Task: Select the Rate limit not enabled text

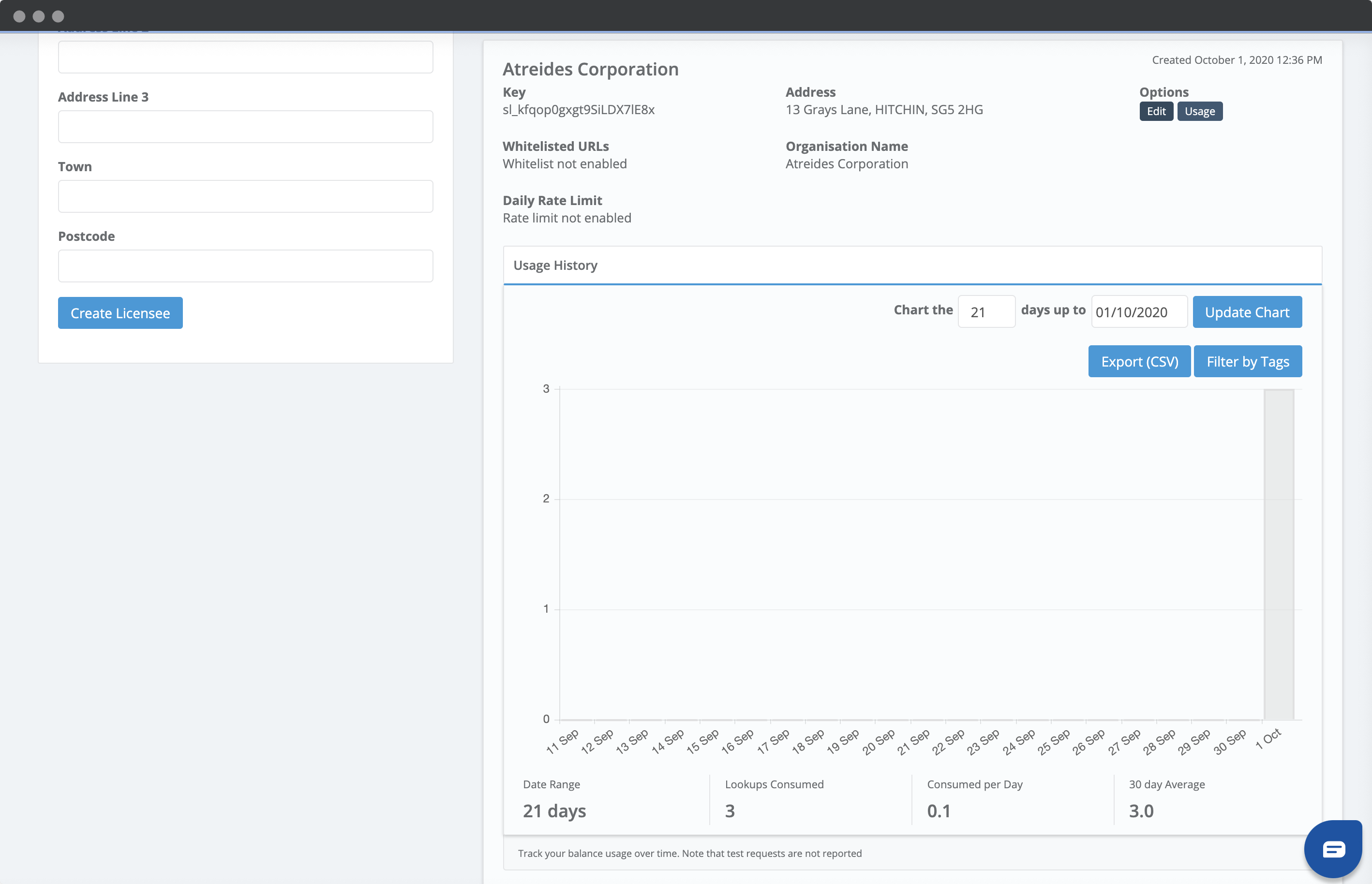Action: [x=567, y=218]
